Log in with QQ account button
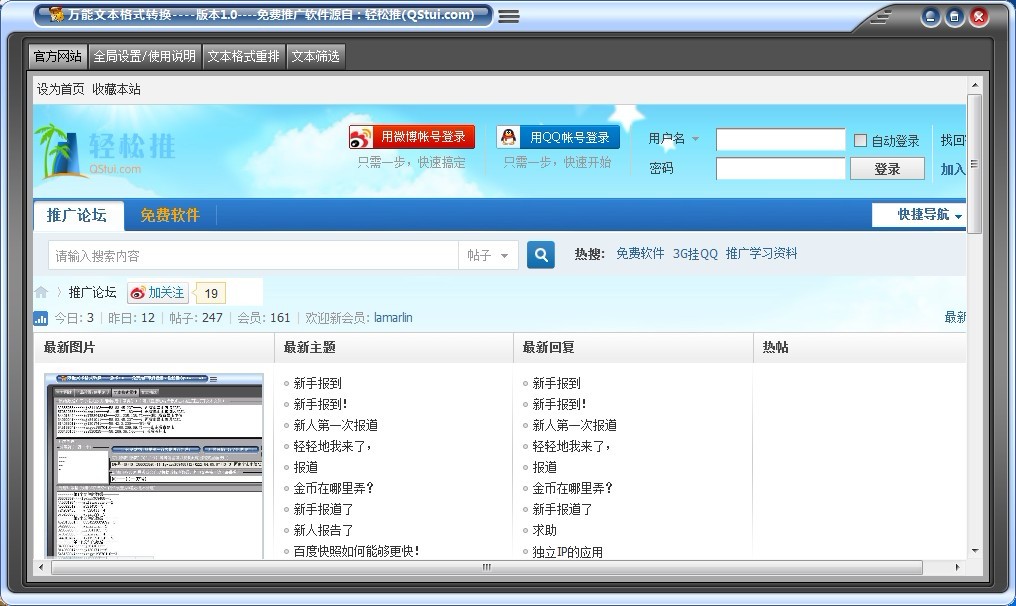Image resolution: width=1016 pixels, height=606 pixels. (558, 137)
